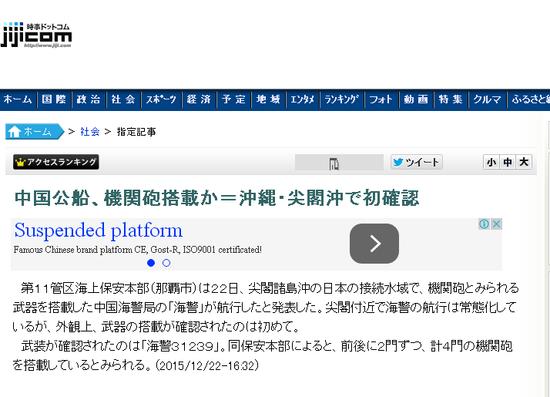
Task: Open アクセスランキング button with crown
Action: [56, 162]
